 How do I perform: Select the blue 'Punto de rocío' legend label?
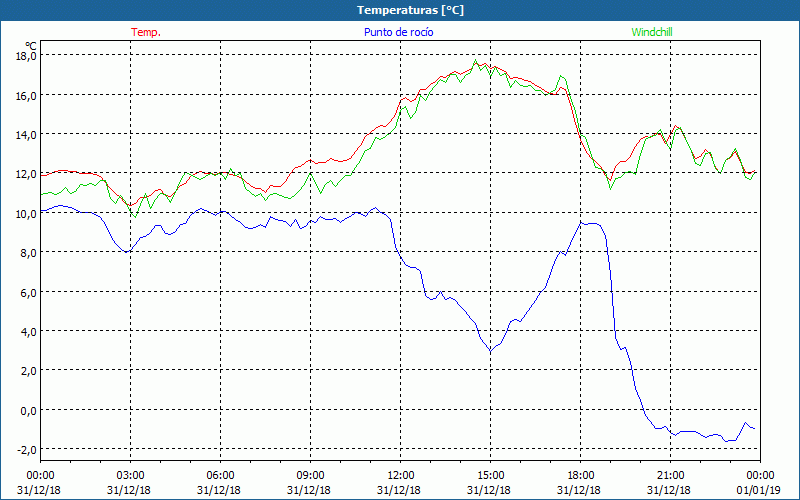(x=398, y=32)
